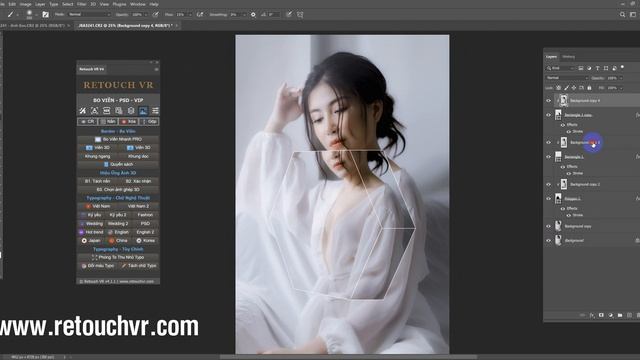Open the layer Fill dropdown arrow

tap(621, 88)
